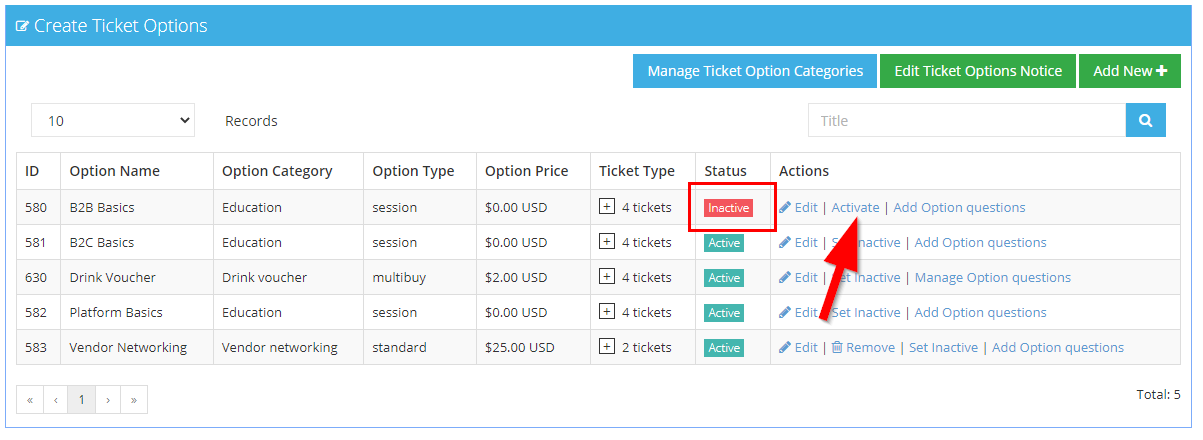
Task: Activate the B2B Basics ticket option
Action: [x=855, y=208]
